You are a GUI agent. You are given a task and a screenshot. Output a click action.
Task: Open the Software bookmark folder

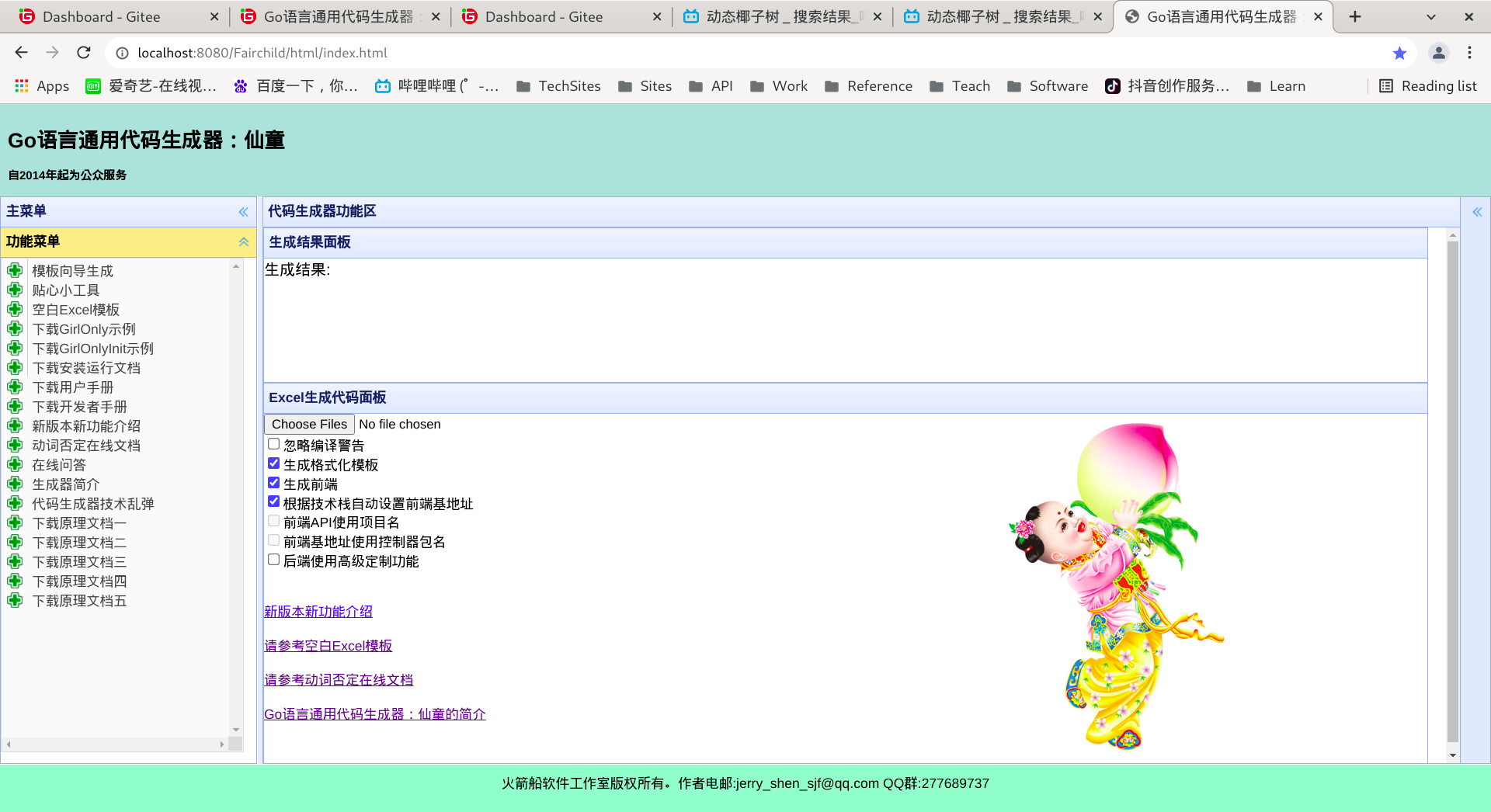click(1048, 86)
